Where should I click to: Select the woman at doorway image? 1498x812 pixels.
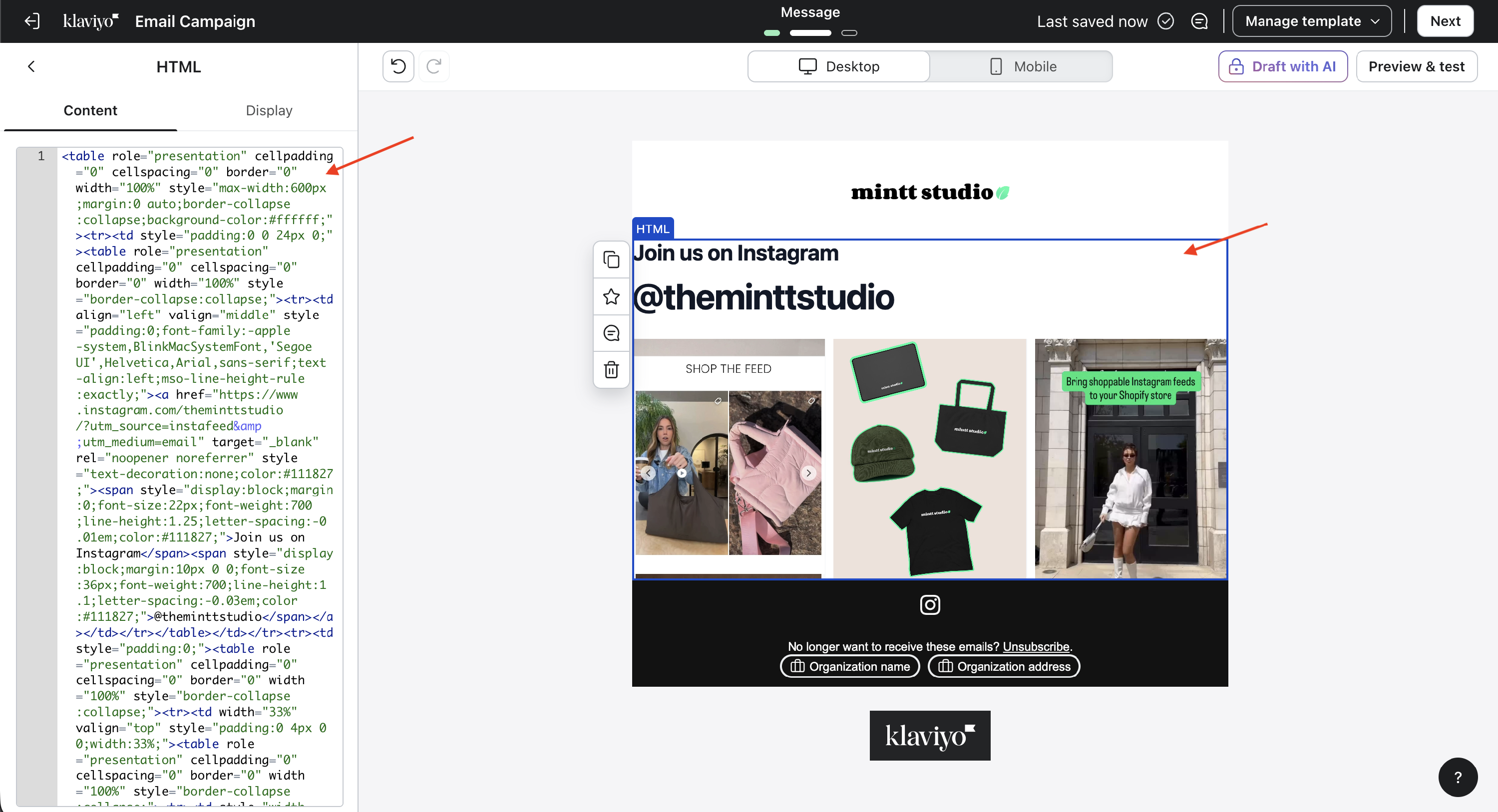pyautogui.click(x=1130, y=458)
